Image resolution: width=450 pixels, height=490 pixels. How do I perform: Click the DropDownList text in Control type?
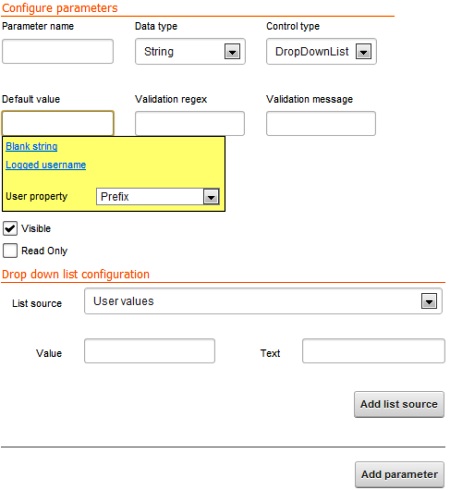(x=312, y=52)
